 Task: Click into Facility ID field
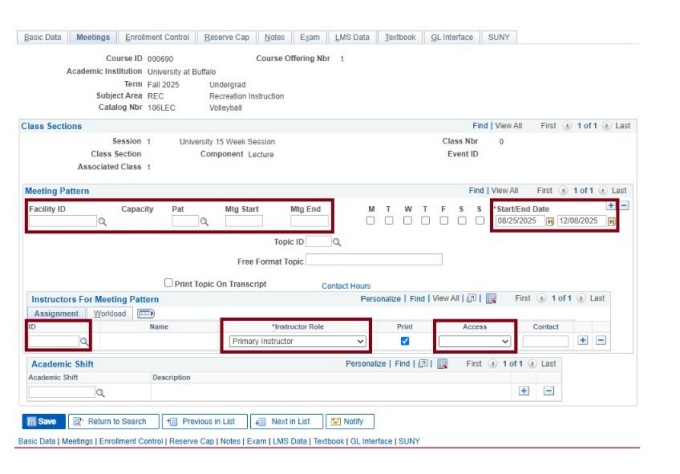pos(62,221)
